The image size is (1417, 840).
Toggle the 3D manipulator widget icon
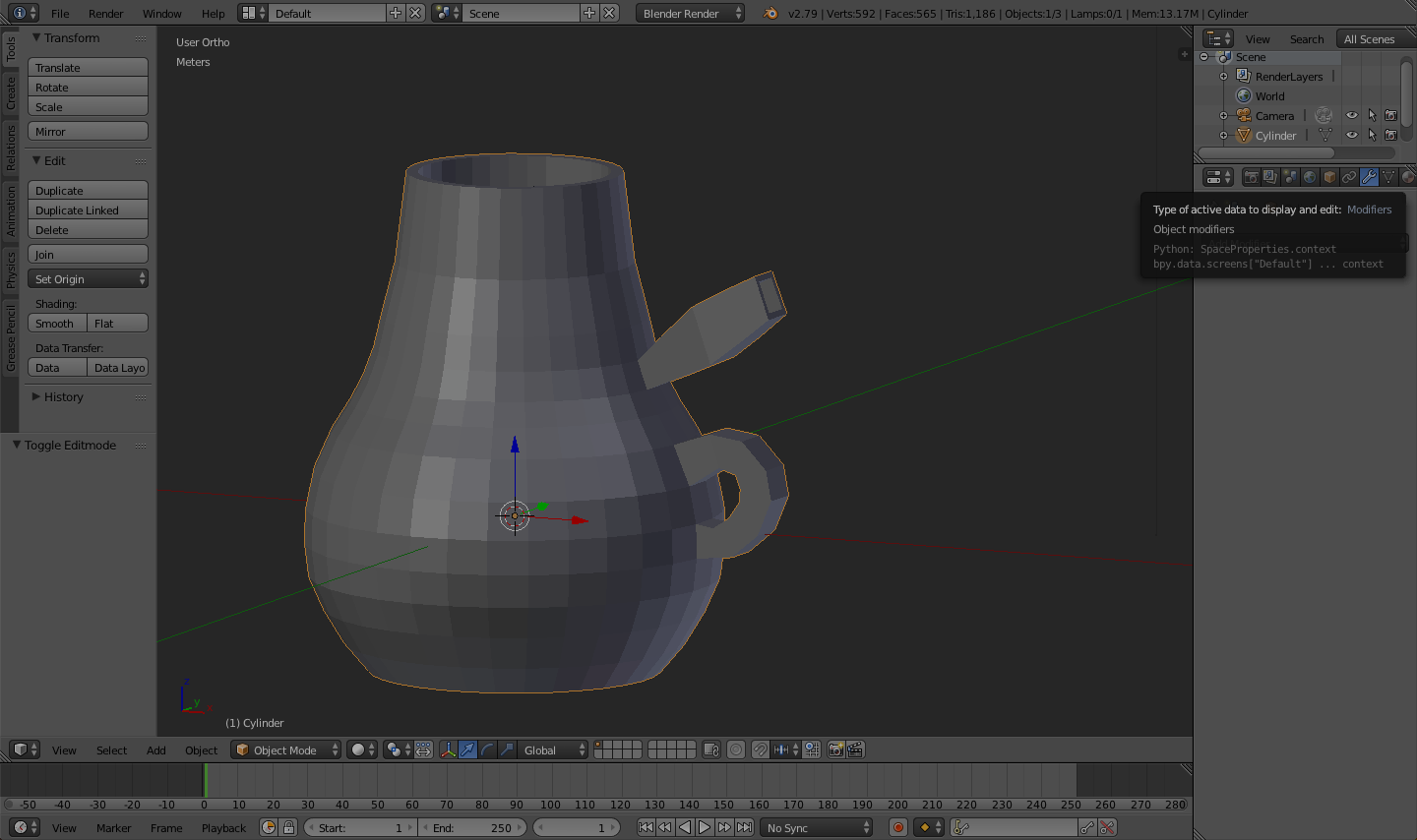point(449,750)
